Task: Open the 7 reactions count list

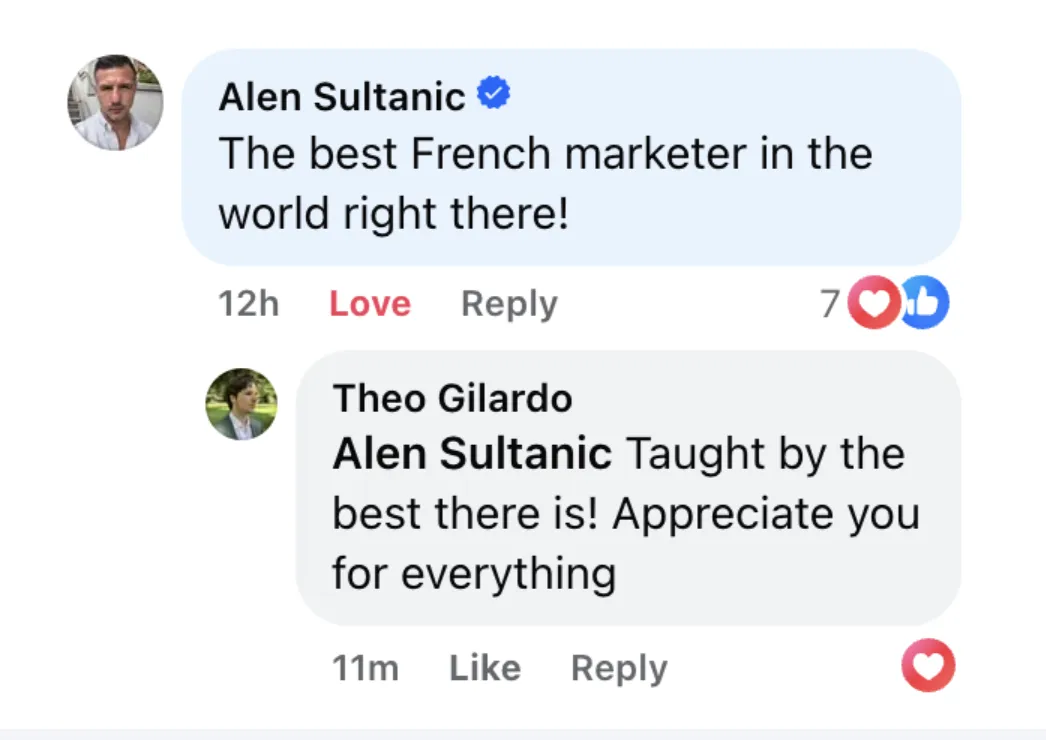Action: pos(830,304)
